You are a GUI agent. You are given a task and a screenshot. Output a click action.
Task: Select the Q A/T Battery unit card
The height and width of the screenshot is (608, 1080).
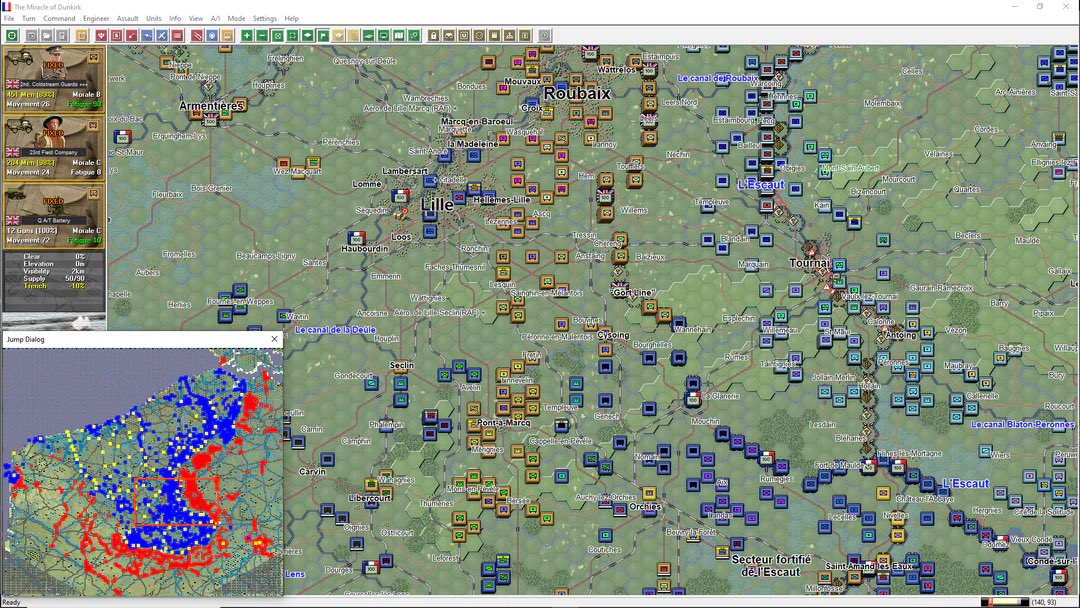[x=54, y=215]
